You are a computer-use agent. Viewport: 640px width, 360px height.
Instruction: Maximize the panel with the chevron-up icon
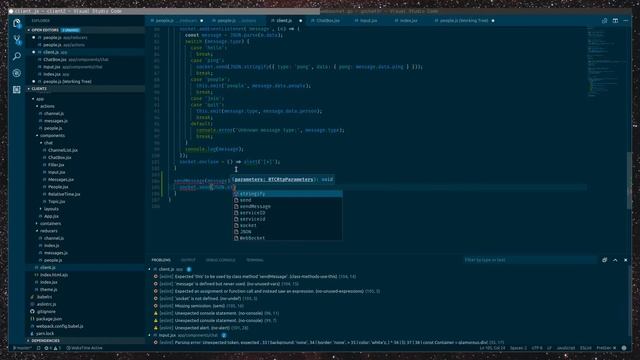[x=615, y=260]
